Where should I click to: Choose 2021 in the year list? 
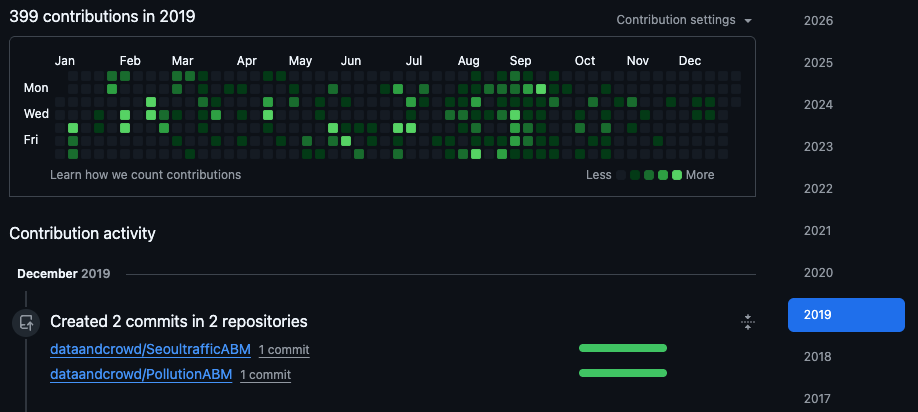click(818, 231)
